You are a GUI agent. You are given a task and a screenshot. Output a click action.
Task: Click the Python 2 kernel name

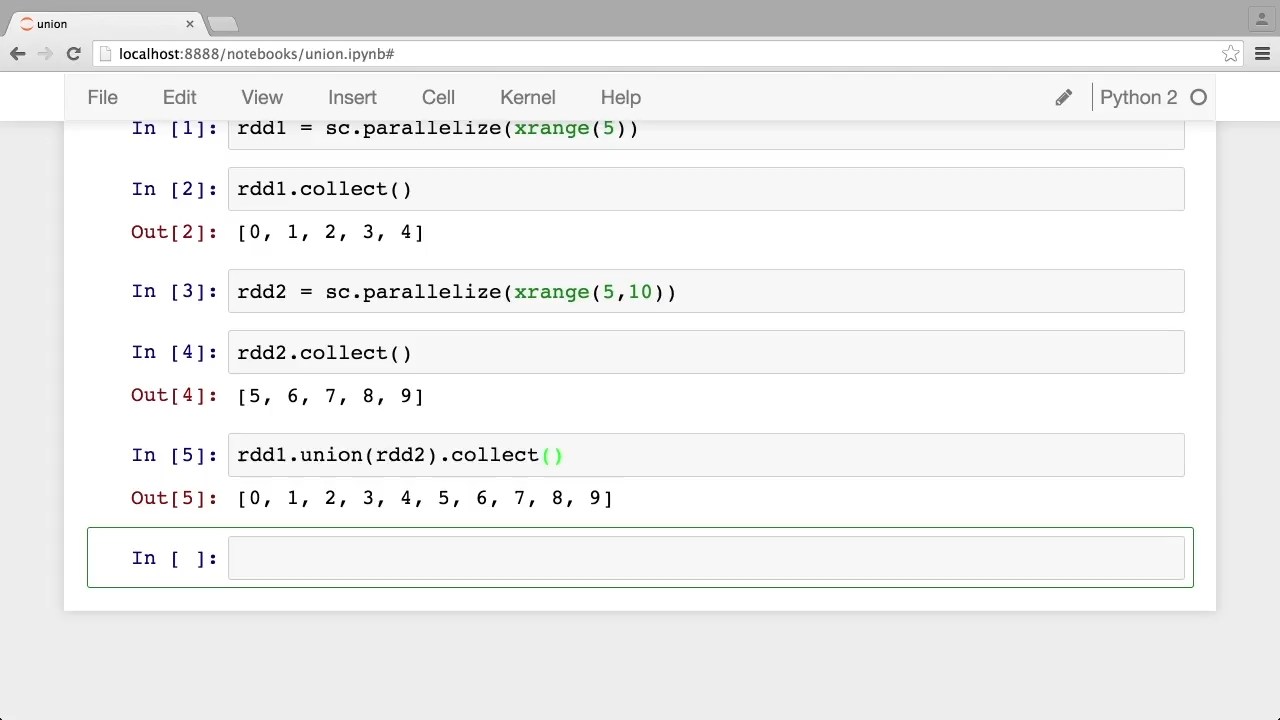1138,97
